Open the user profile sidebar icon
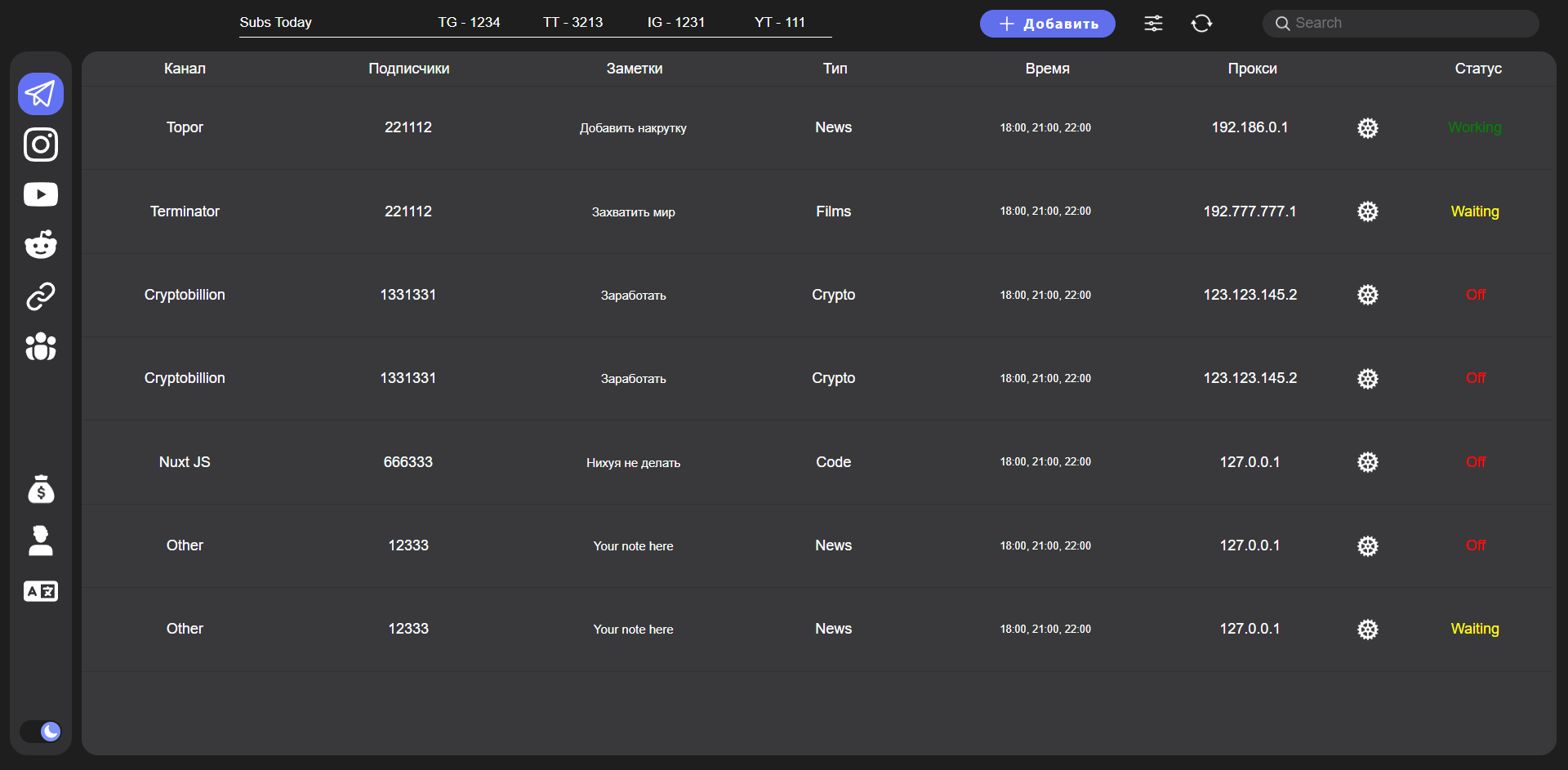Viewport: 1568px width, 770px height. 41,541
